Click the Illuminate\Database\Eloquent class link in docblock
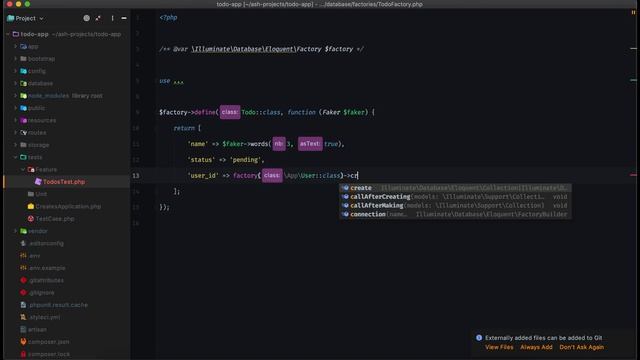 [x=243, y=49]
